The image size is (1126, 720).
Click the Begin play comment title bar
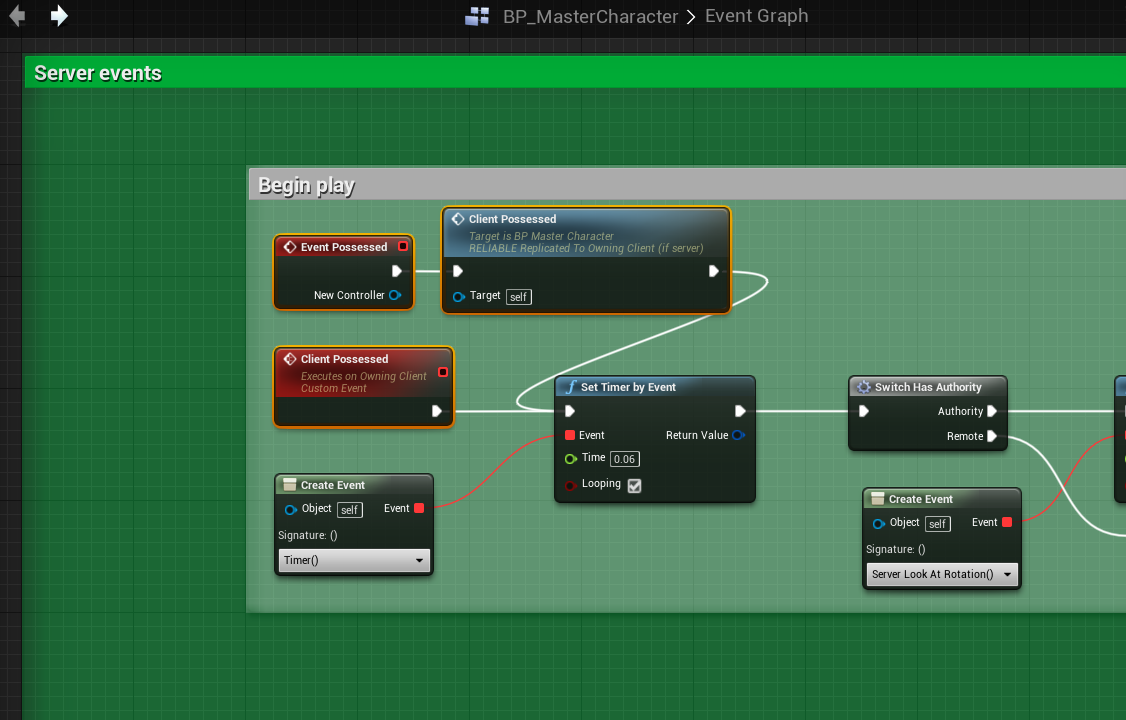tap(687, 184)
